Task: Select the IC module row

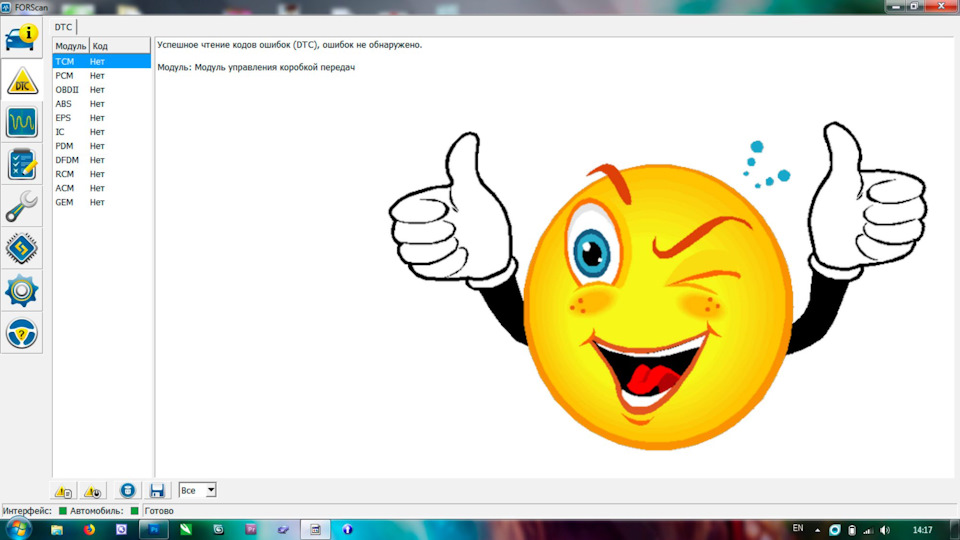Action: (102, 132)
